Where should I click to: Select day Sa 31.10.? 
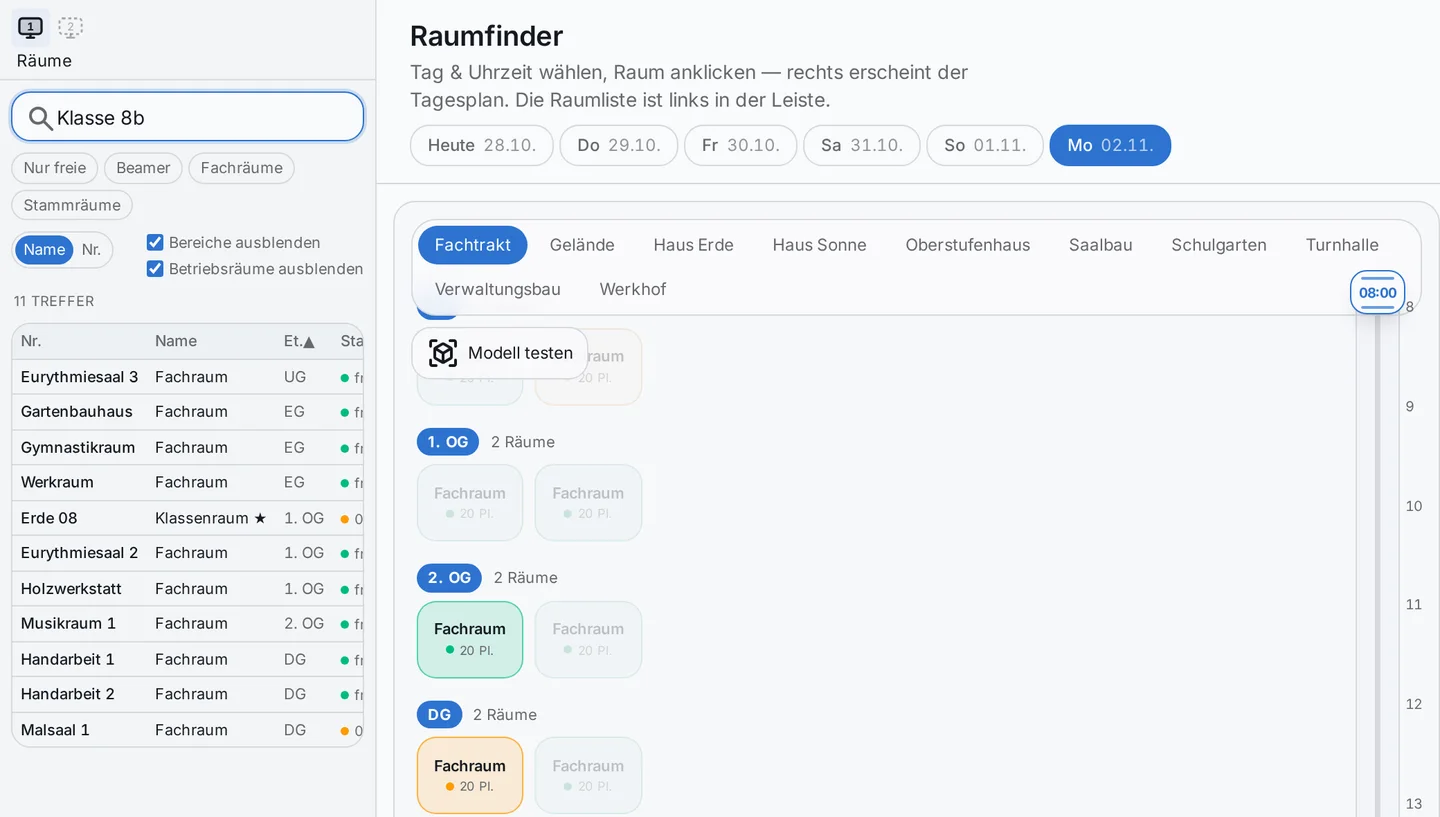[x=862, y=145]
